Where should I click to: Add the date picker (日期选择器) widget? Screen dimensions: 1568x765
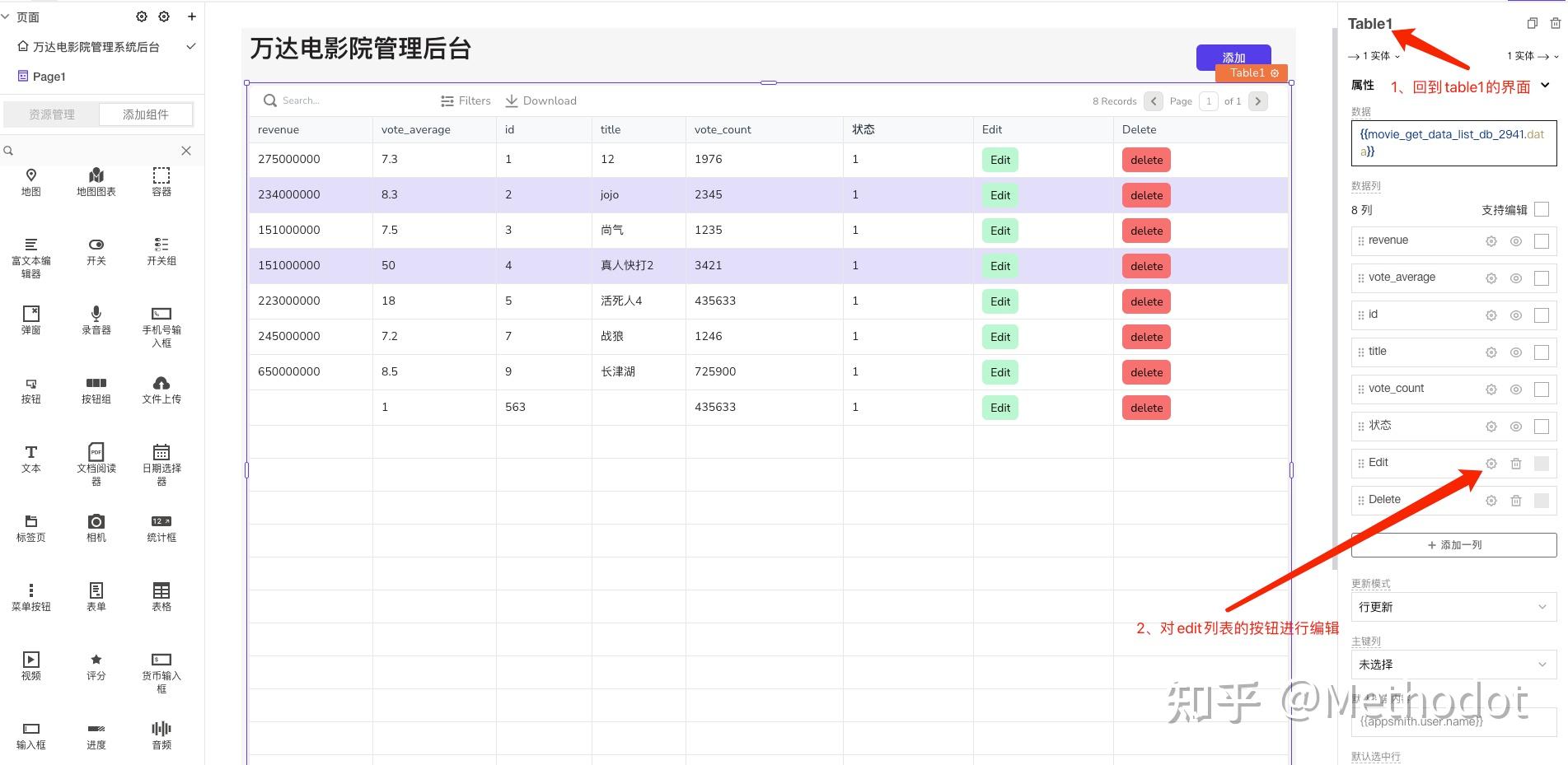[161, 464]
